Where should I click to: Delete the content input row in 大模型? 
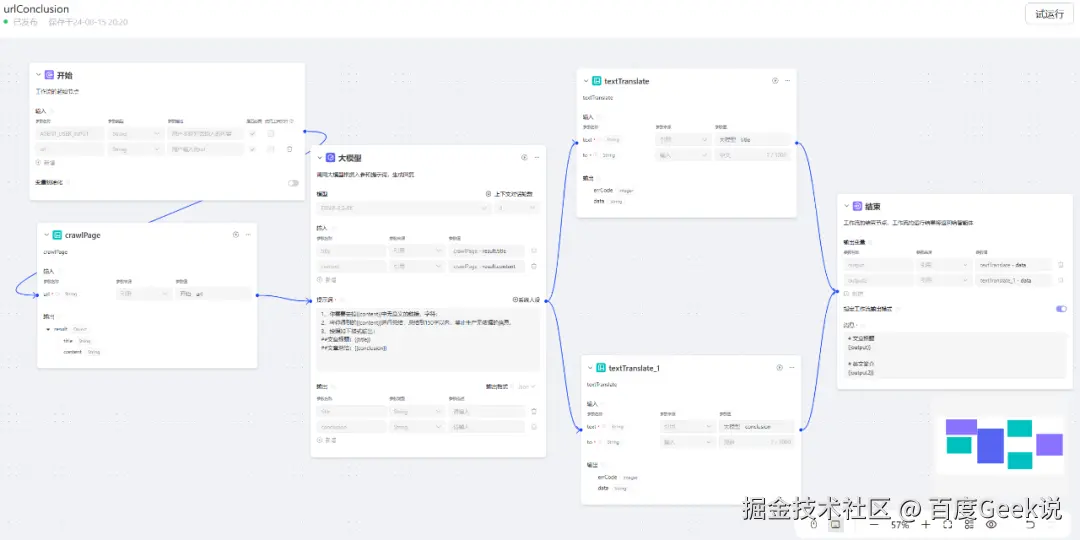tap(534, 266)
